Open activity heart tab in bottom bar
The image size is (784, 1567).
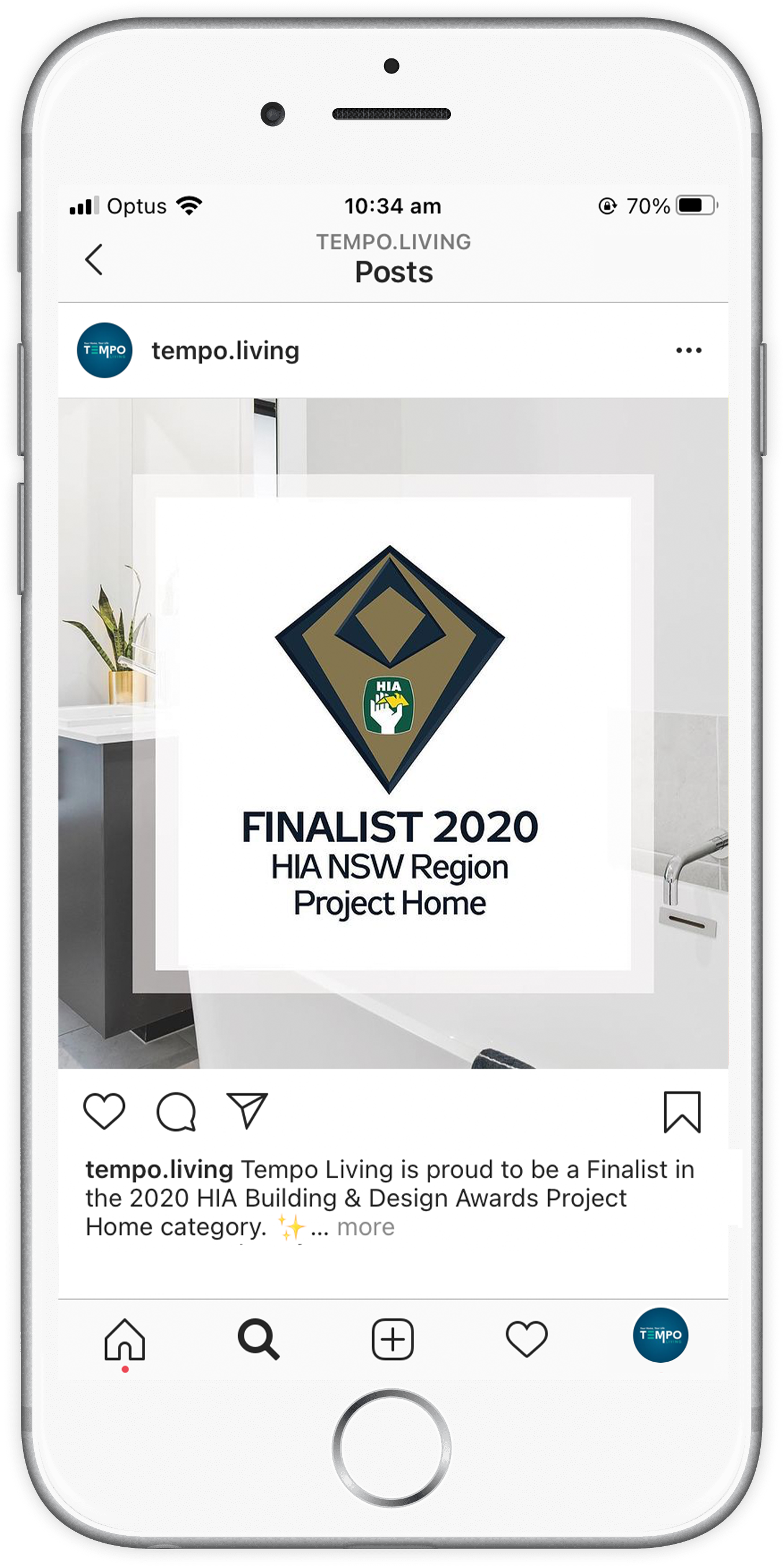click(527, 1340)
